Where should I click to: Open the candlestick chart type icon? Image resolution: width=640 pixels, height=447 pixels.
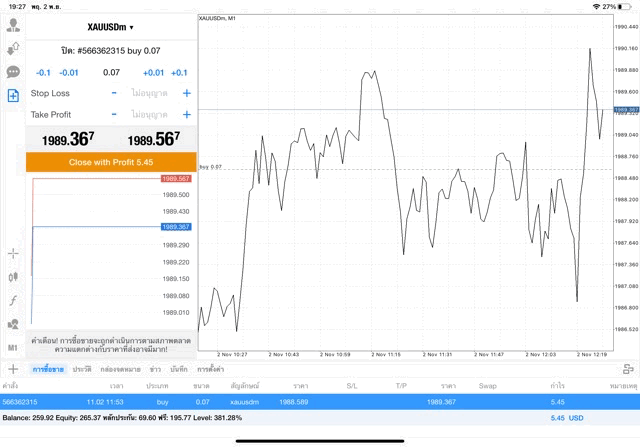(13, 277)
